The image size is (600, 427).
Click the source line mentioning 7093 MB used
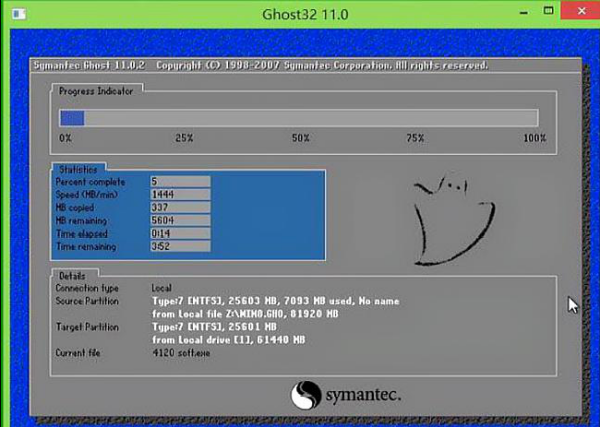[x=276, y=301]
